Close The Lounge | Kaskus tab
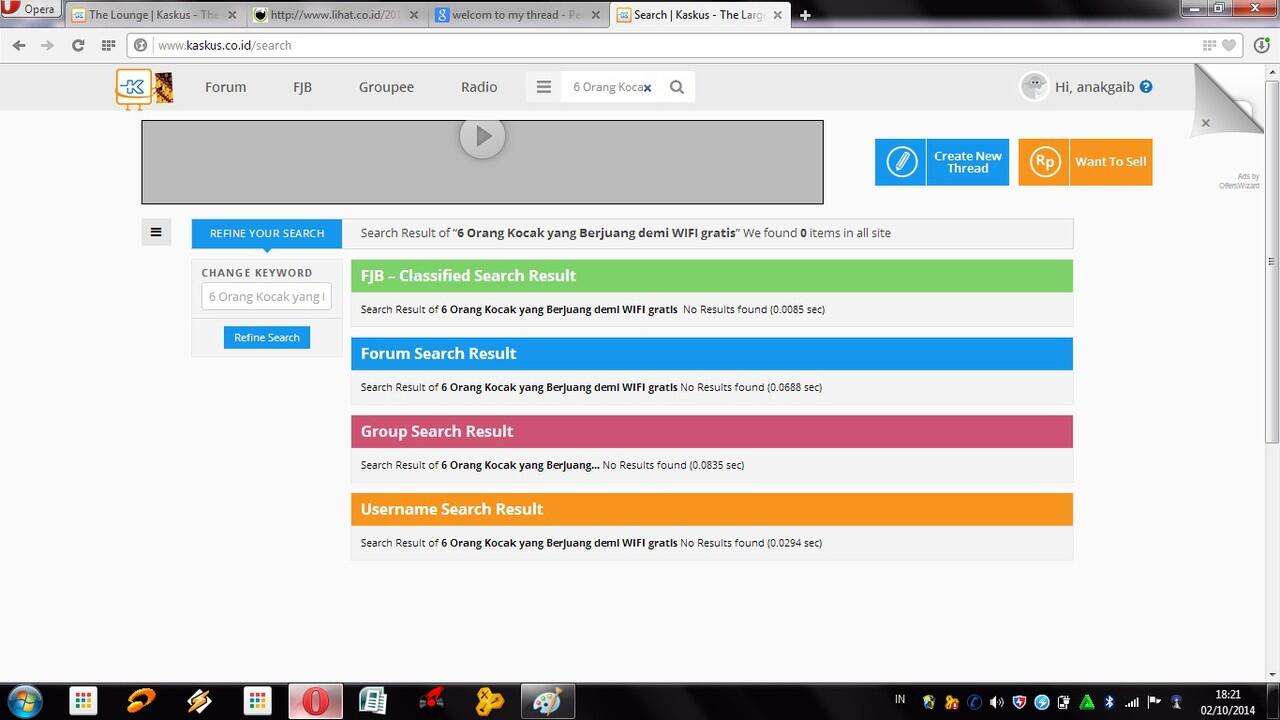This screenshot has height=720, width=1280. click(x=232, y=15)
